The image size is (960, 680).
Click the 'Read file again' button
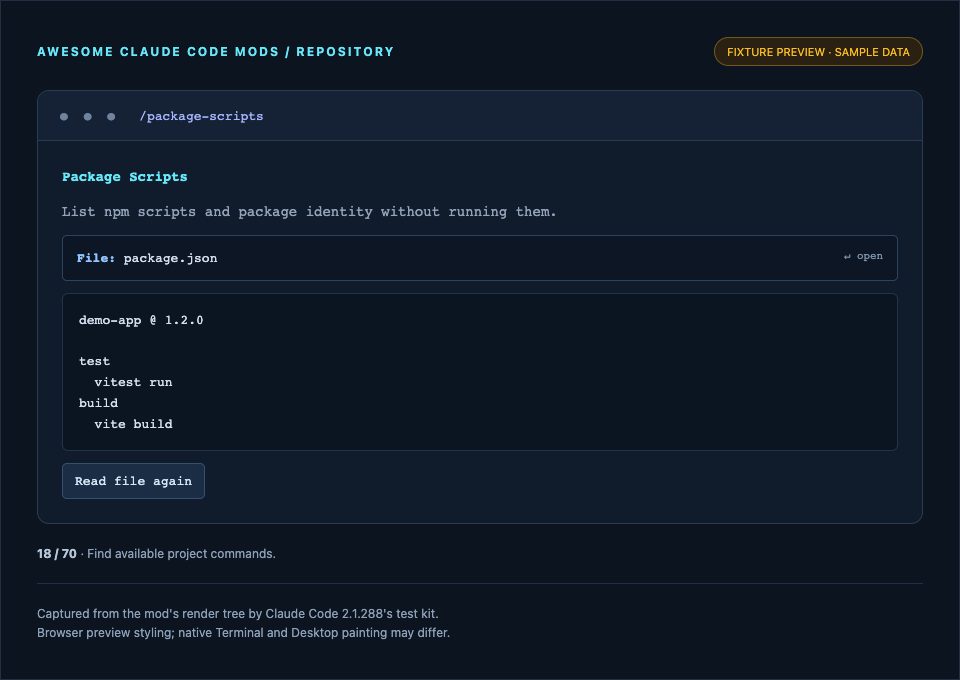tap(133, 481)
